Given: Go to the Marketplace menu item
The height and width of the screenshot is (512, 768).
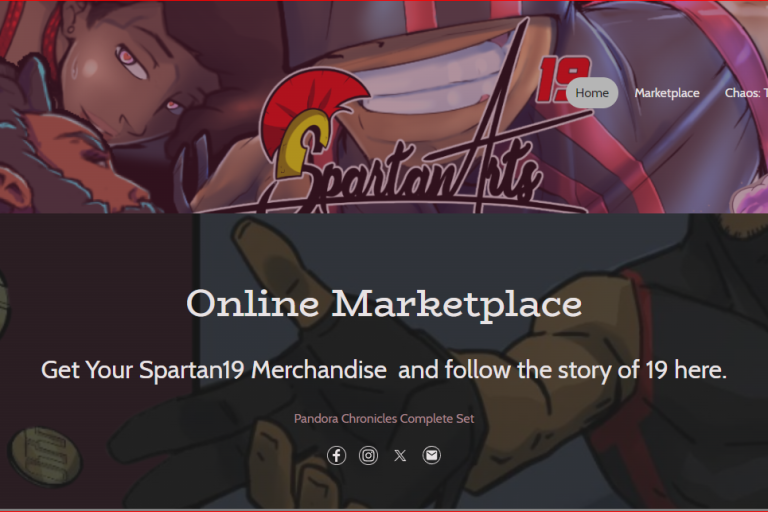Looking at the screenshot, I should tap(667, 93).
